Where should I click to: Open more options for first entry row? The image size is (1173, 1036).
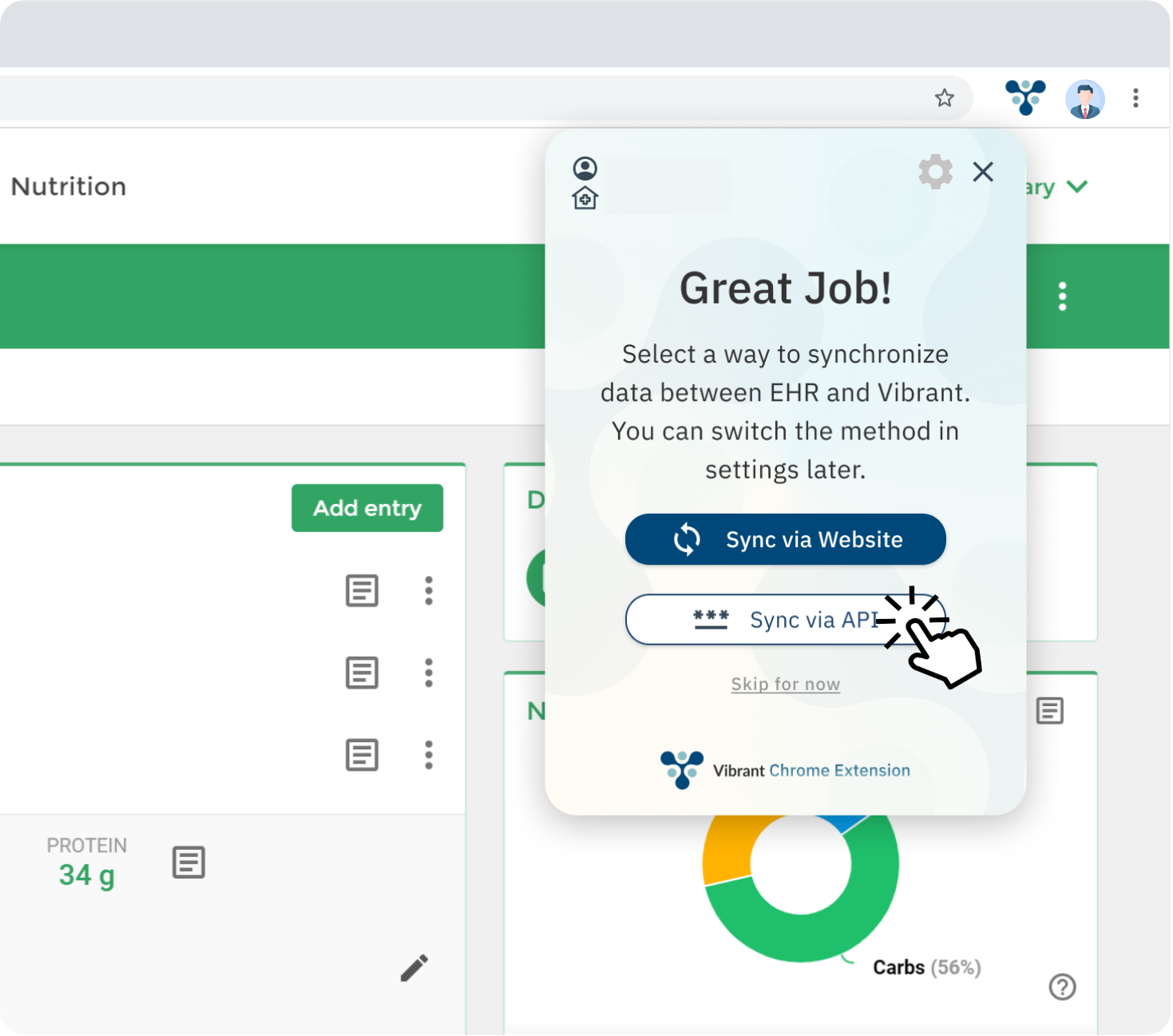click(429, 591)
